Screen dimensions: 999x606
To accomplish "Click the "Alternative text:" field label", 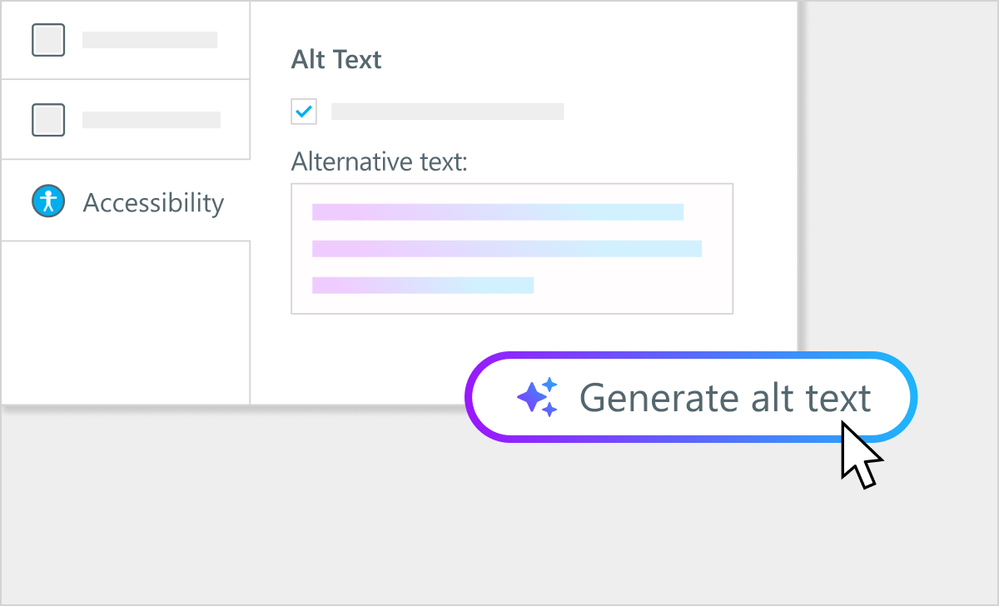I will (x=379, y=162).
